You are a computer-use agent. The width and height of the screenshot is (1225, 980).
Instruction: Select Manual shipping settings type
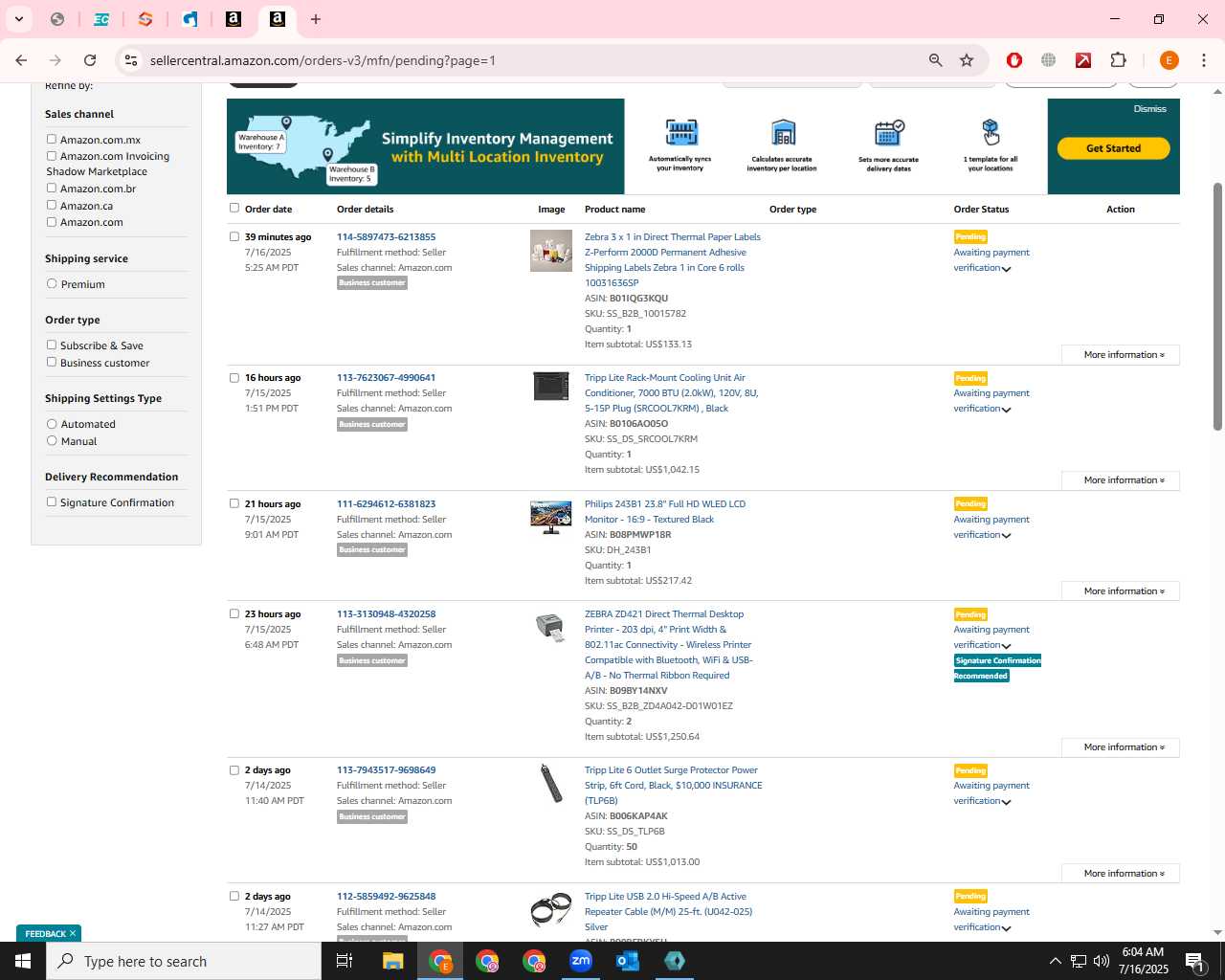click(52, 440)
